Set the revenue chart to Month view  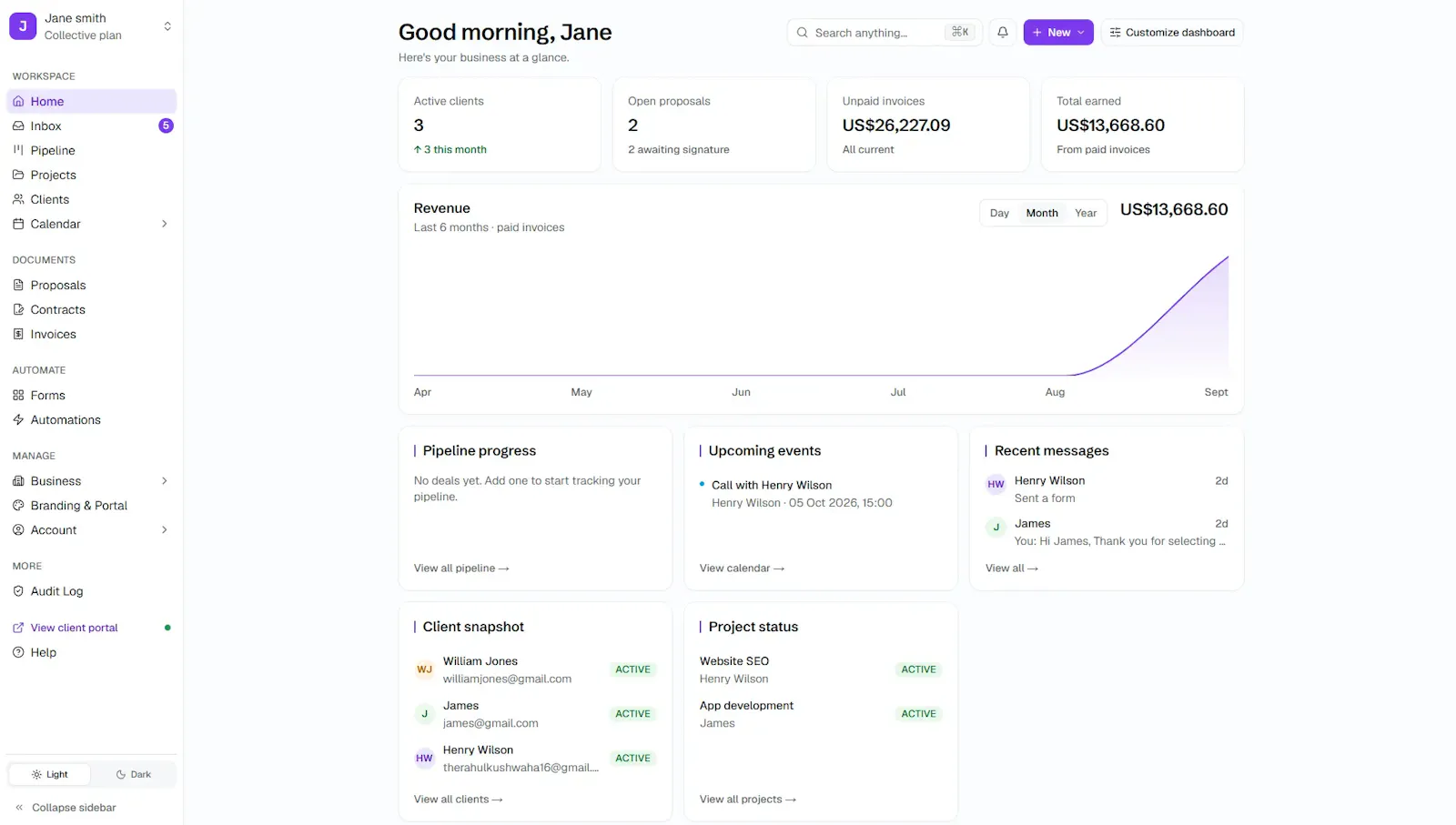(1042, 213)
